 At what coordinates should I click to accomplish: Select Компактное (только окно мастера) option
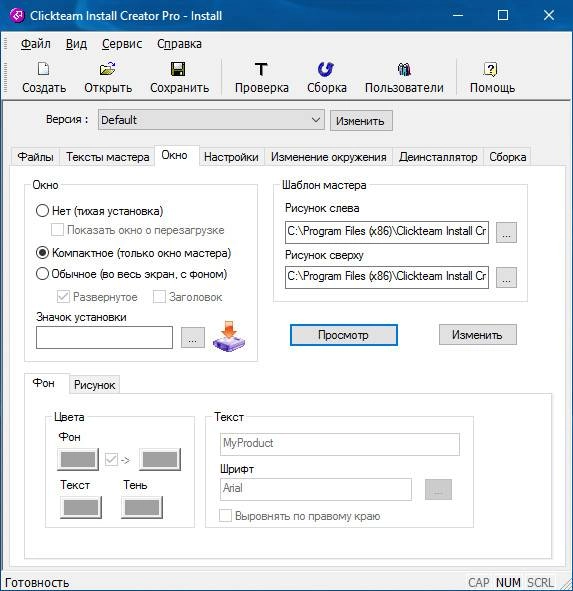click(42, 253)
